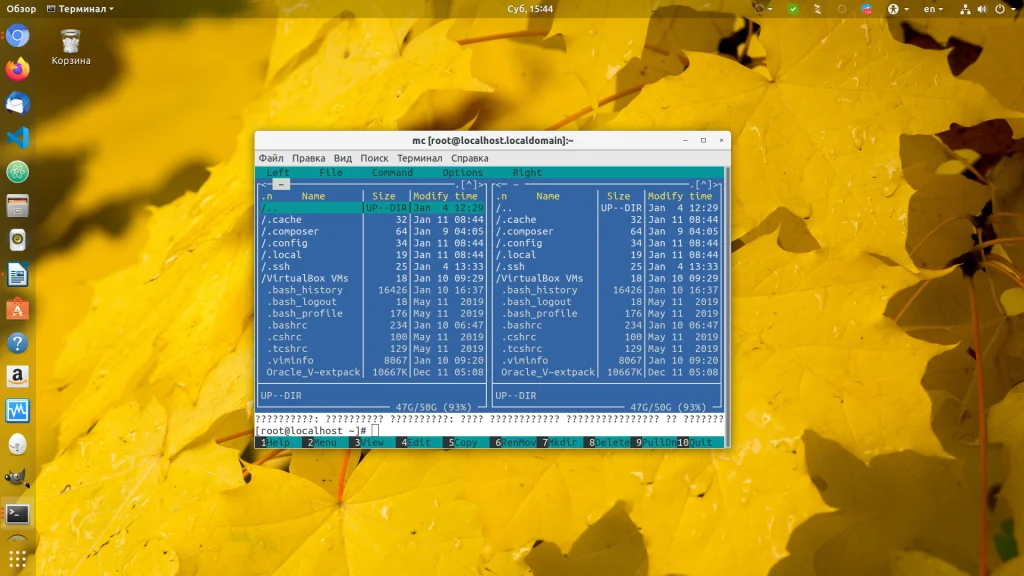Click the volume icon in the top bar
The height and width of the screenshot is (576, 1024).
982,9
